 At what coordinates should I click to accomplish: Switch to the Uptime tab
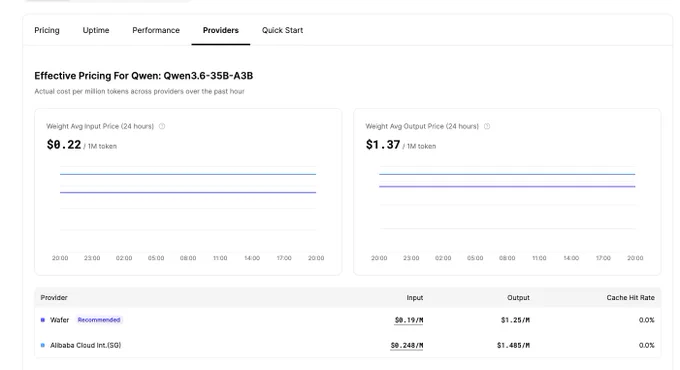tap(96, 30)
